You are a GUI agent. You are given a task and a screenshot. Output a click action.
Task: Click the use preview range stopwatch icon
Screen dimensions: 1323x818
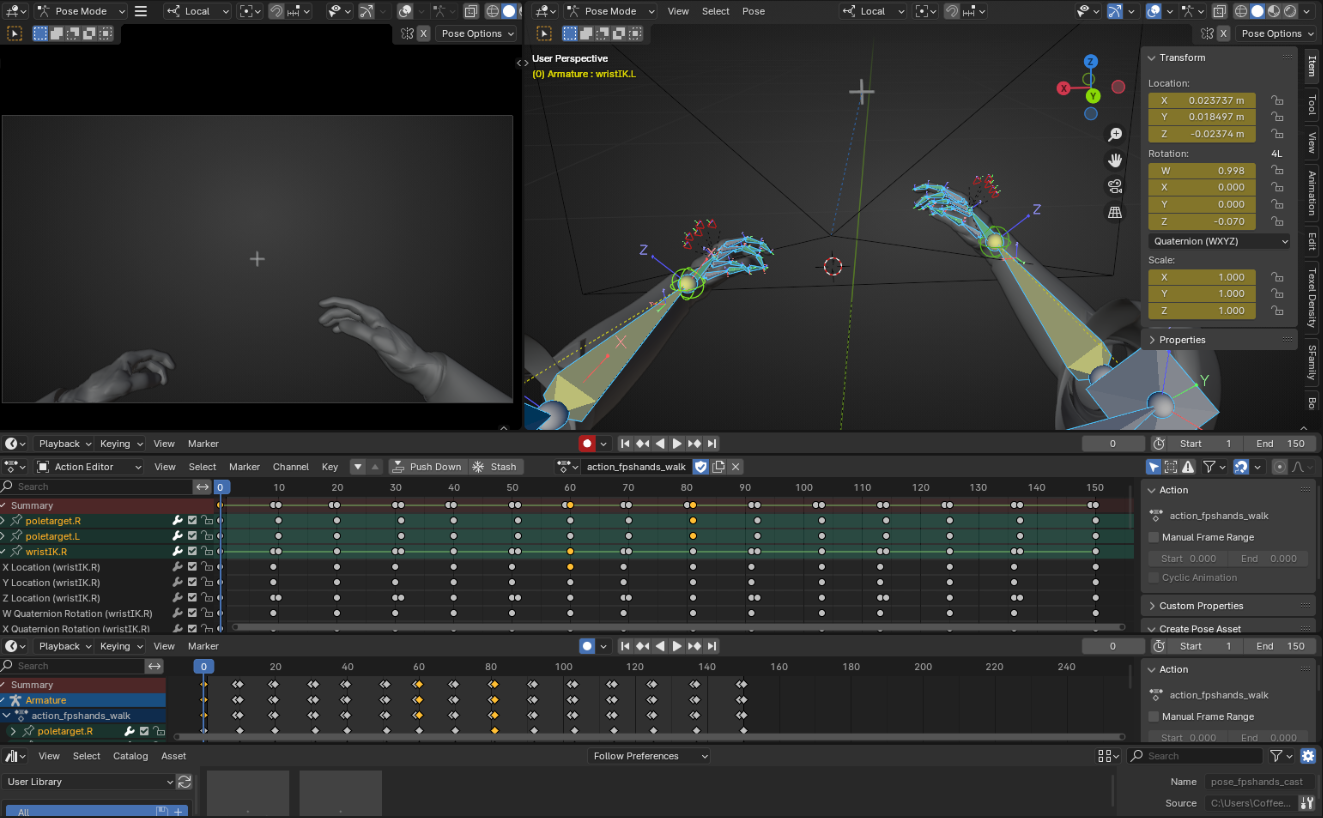click(x=1159, y=444)
